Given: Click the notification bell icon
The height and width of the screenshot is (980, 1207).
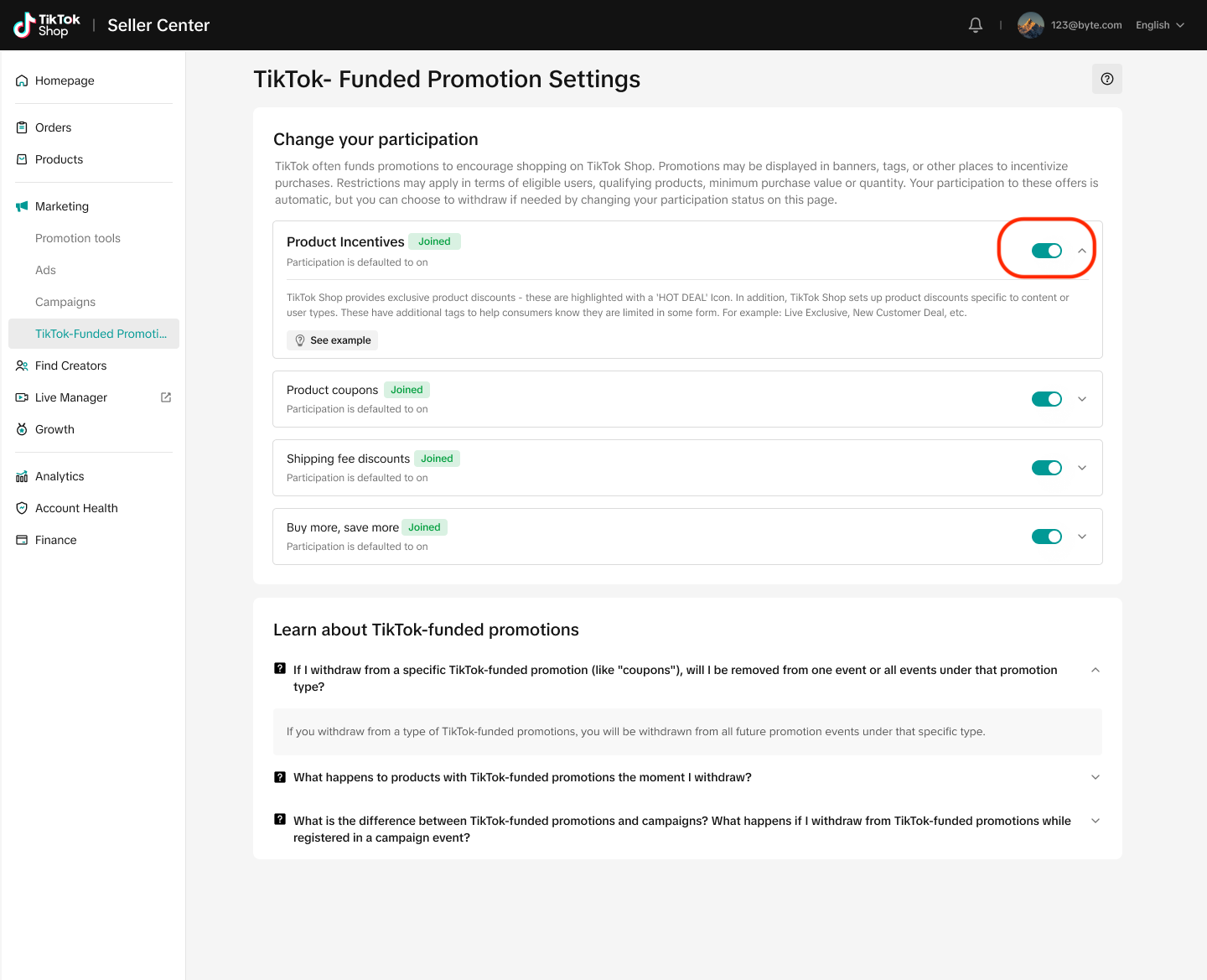Looking at the screenshot, I should click(975, 25).
